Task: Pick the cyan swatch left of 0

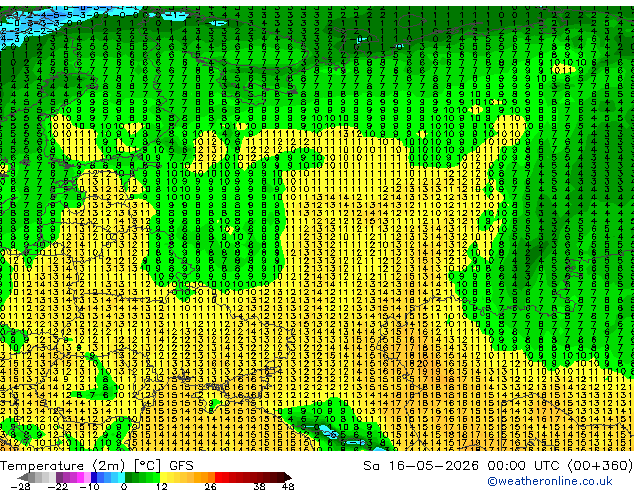Action: click(121, 477)
